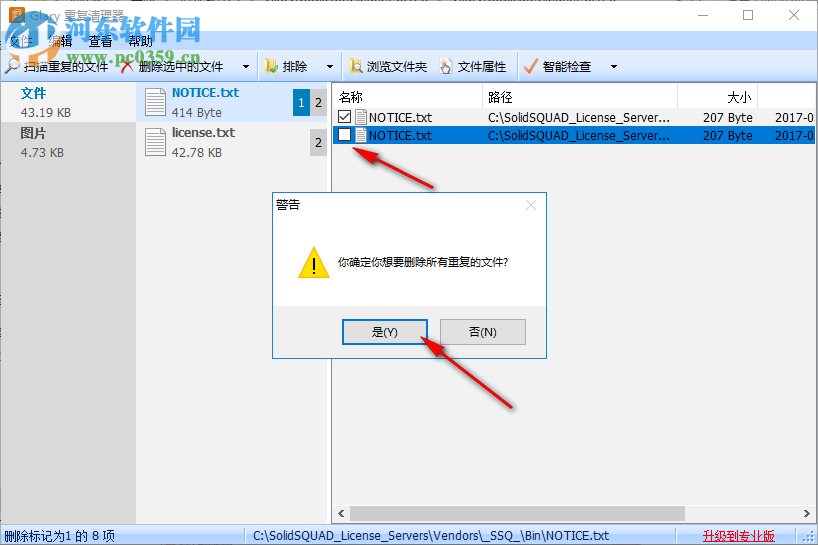Click the exclude folder icon

270,66
